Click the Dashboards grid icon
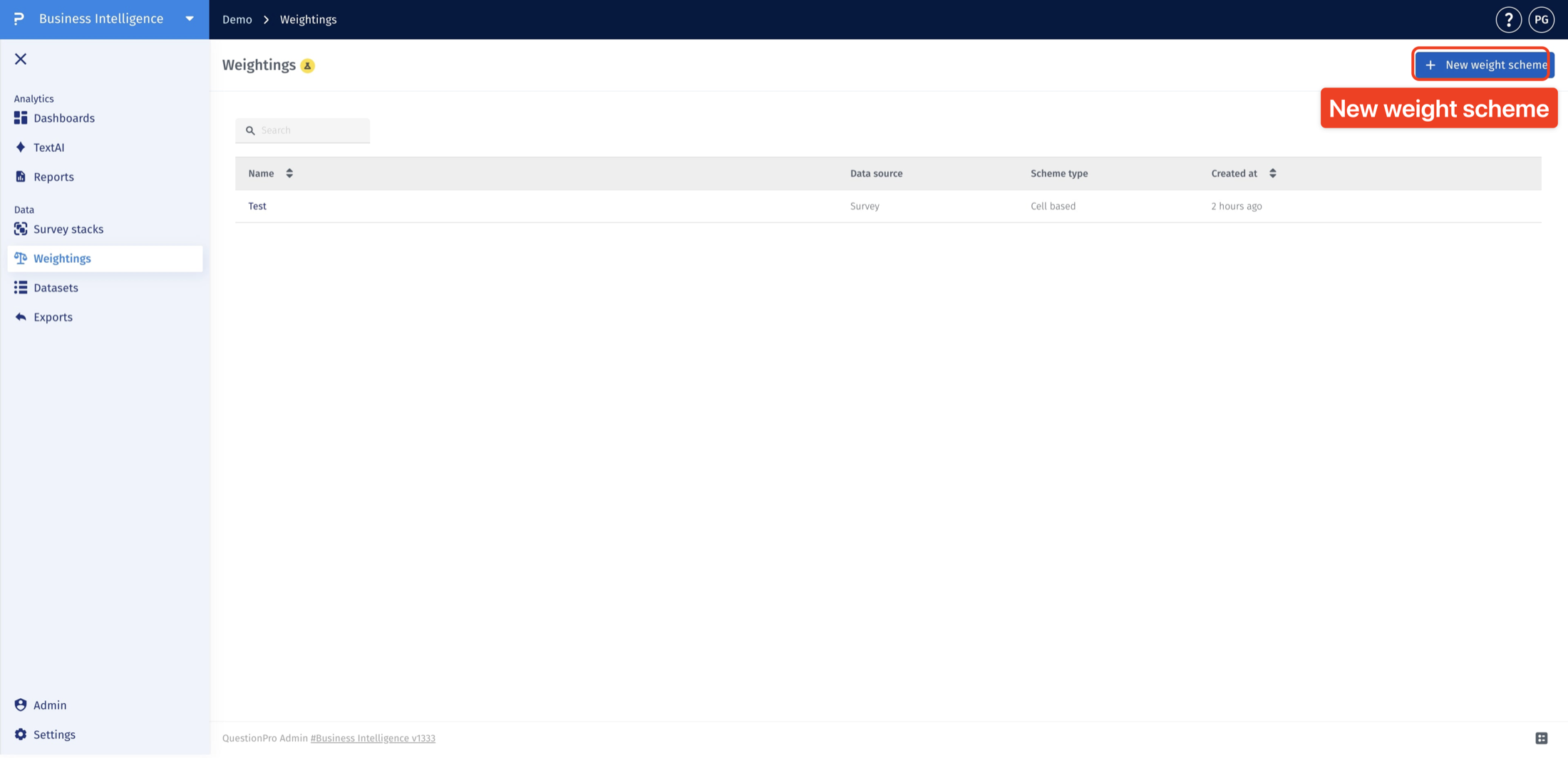 coord(21,118)
